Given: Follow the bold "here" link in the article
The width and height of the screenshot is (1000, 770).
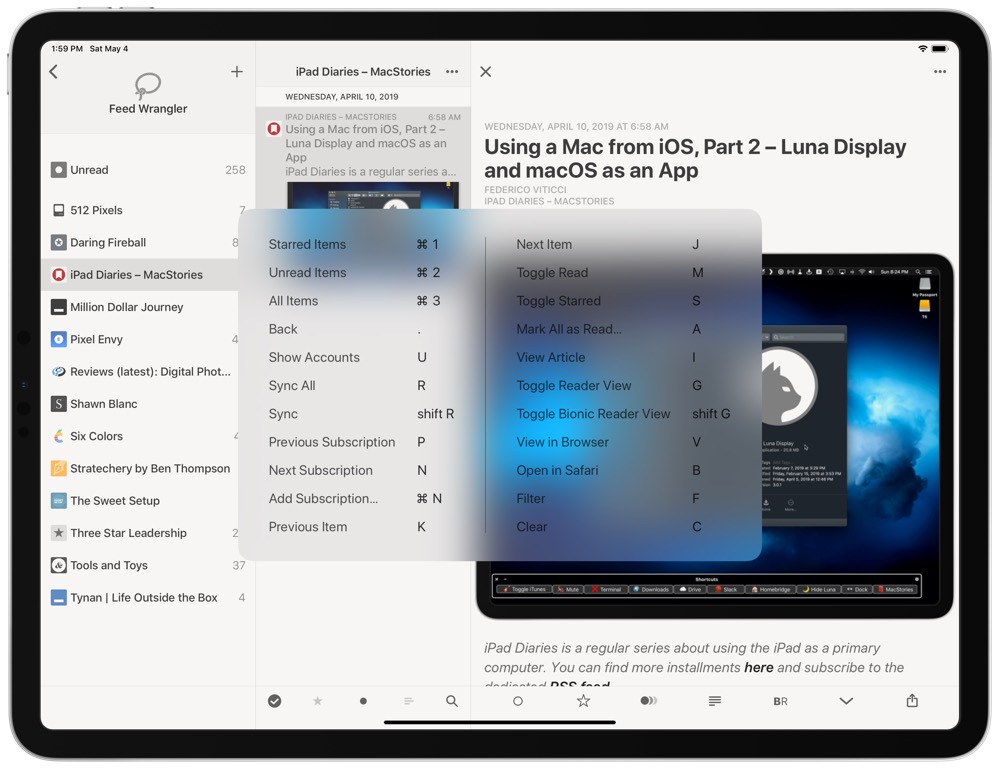Looking at the screenshot, I should (x=758, y=667).
